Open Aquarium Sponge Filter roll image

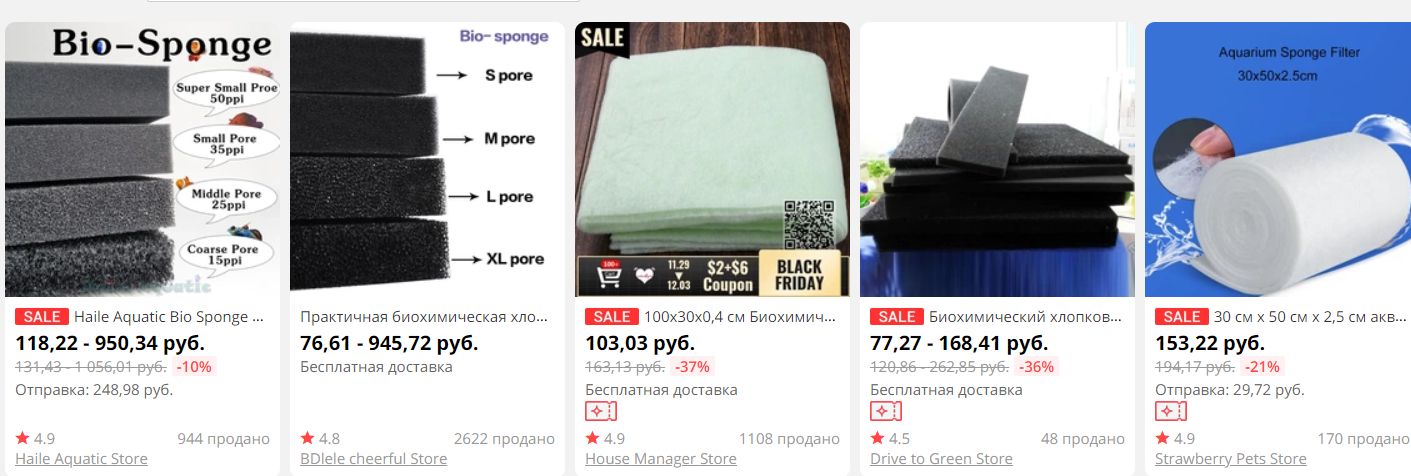(1278, 160)
